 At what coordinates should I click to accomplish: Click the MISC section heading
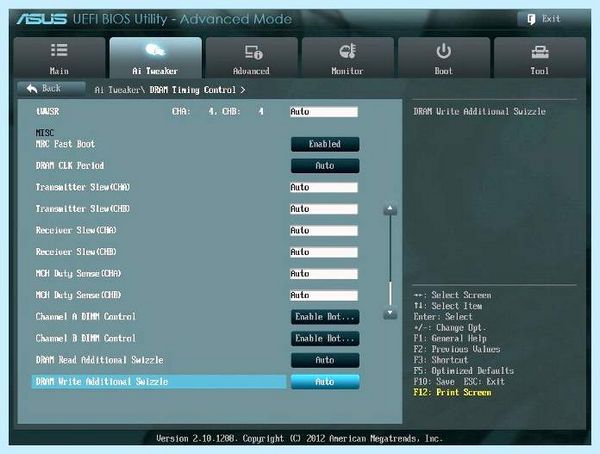tap(44, 133)
